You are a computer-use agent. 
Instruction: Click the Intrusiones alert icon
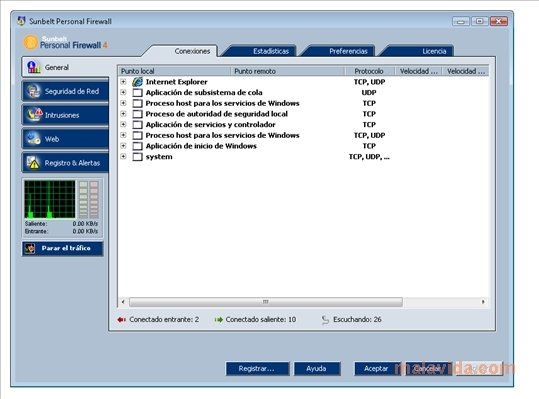(34, 114)
